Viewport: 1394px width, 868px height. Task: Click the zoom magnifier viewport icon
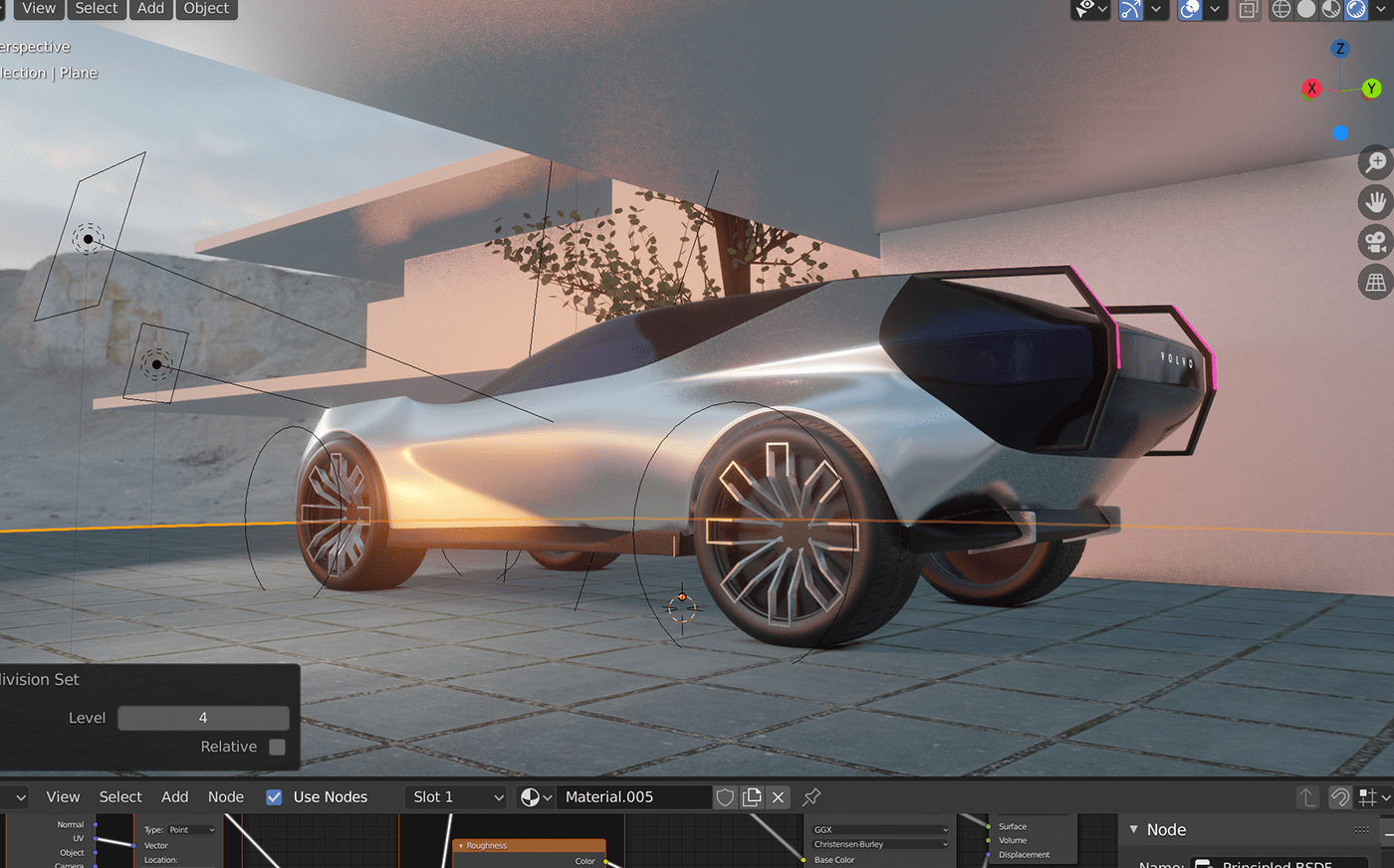(1375, 162)
